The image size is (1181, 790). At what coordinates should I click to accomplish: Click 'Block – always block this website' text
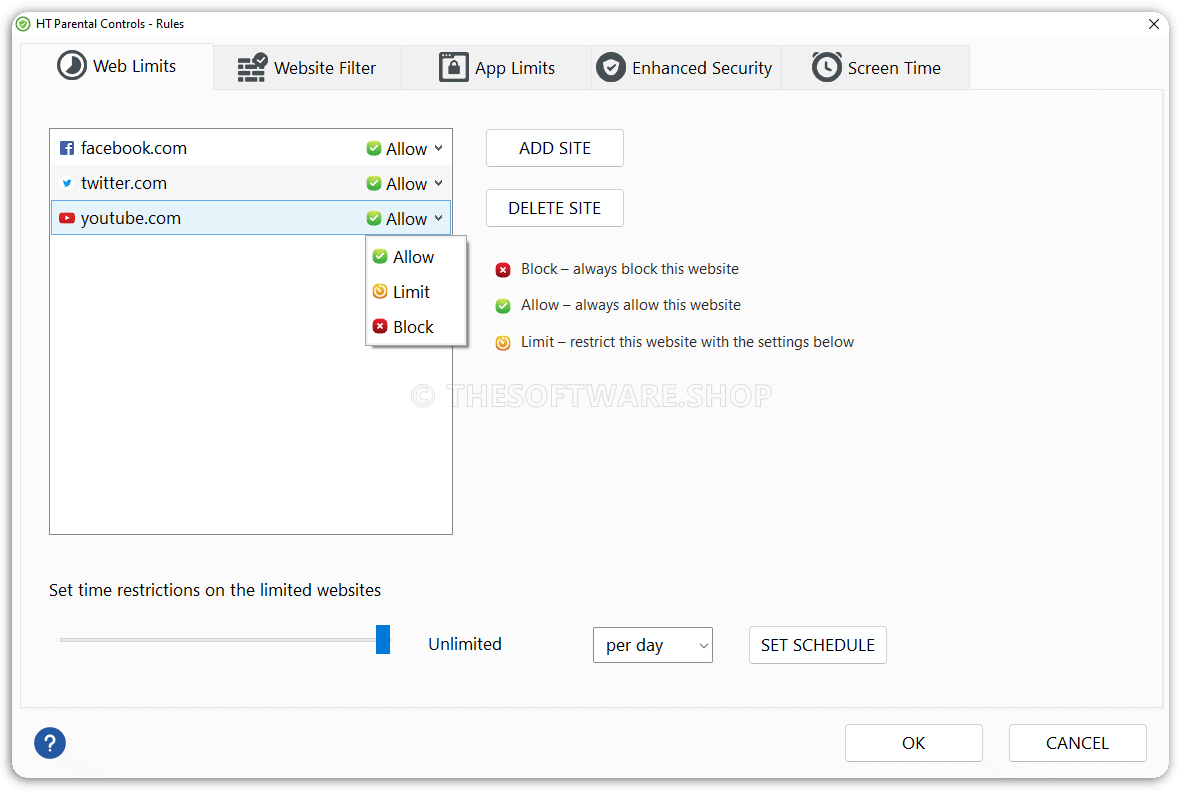(x=630, y=270)
